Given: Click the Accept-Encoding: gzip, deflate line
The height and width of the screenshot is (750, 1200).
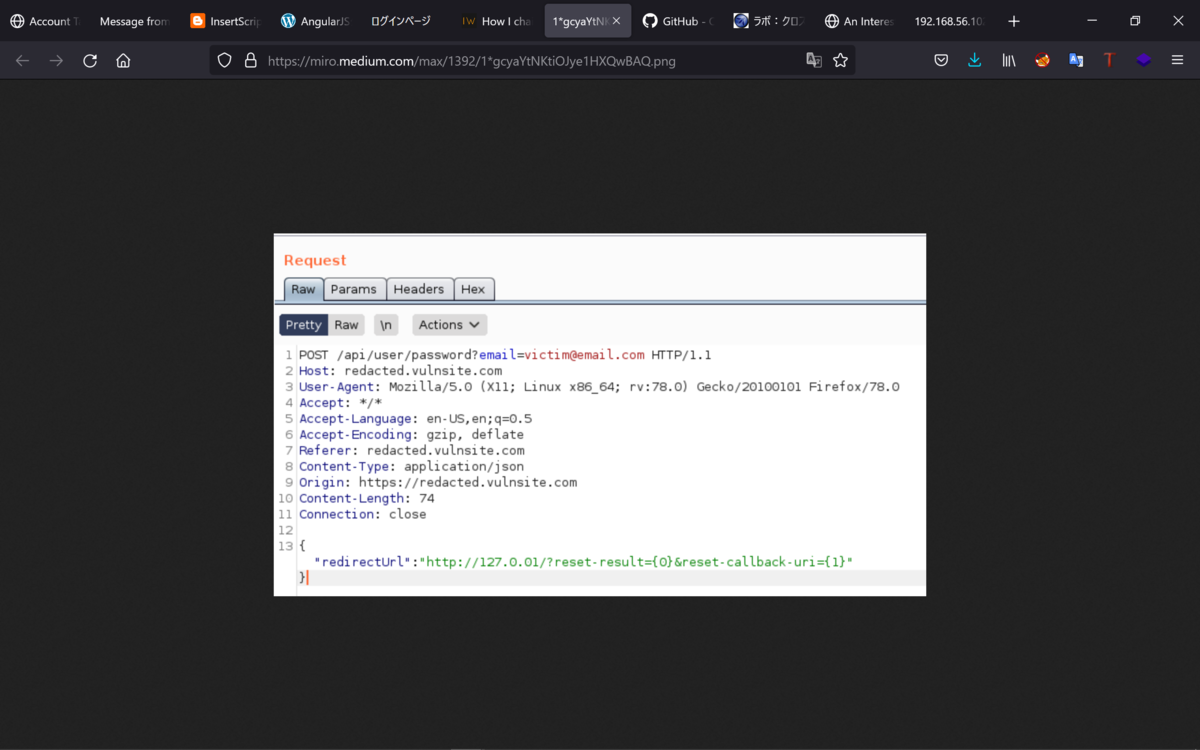Looking at the screenshot, I should (x=411, y=435).
